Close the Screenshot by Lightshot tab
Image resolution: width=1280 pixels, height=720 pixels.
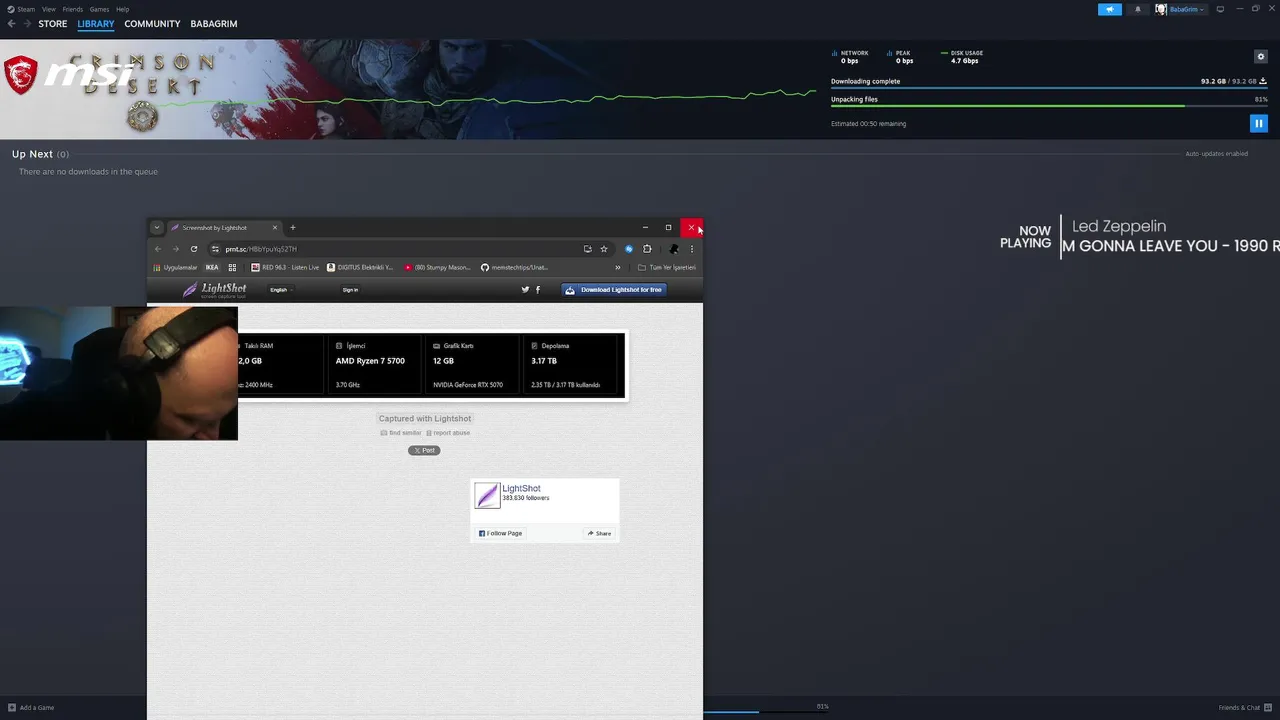click(x=275, y=227)
